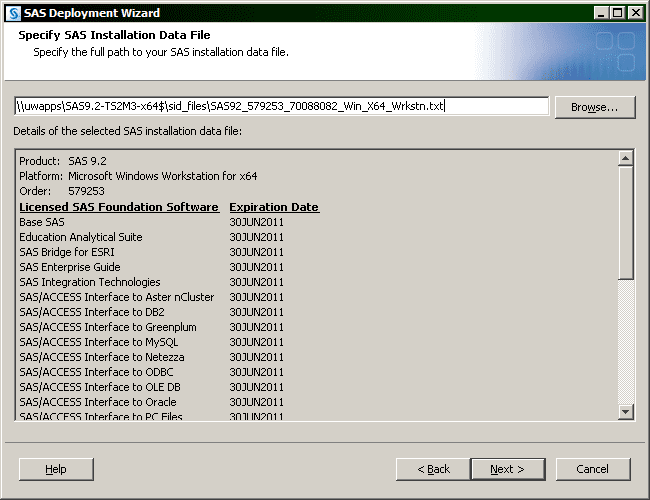Click the 'Specify SAS Installation Data File' heading
Image resolution: width=650 pixels, height=500 pixels.
tap(114, 35)
